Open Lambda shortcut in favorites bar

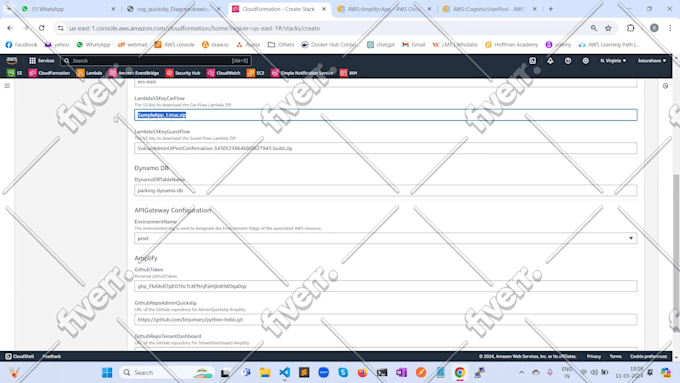(89, 73)
